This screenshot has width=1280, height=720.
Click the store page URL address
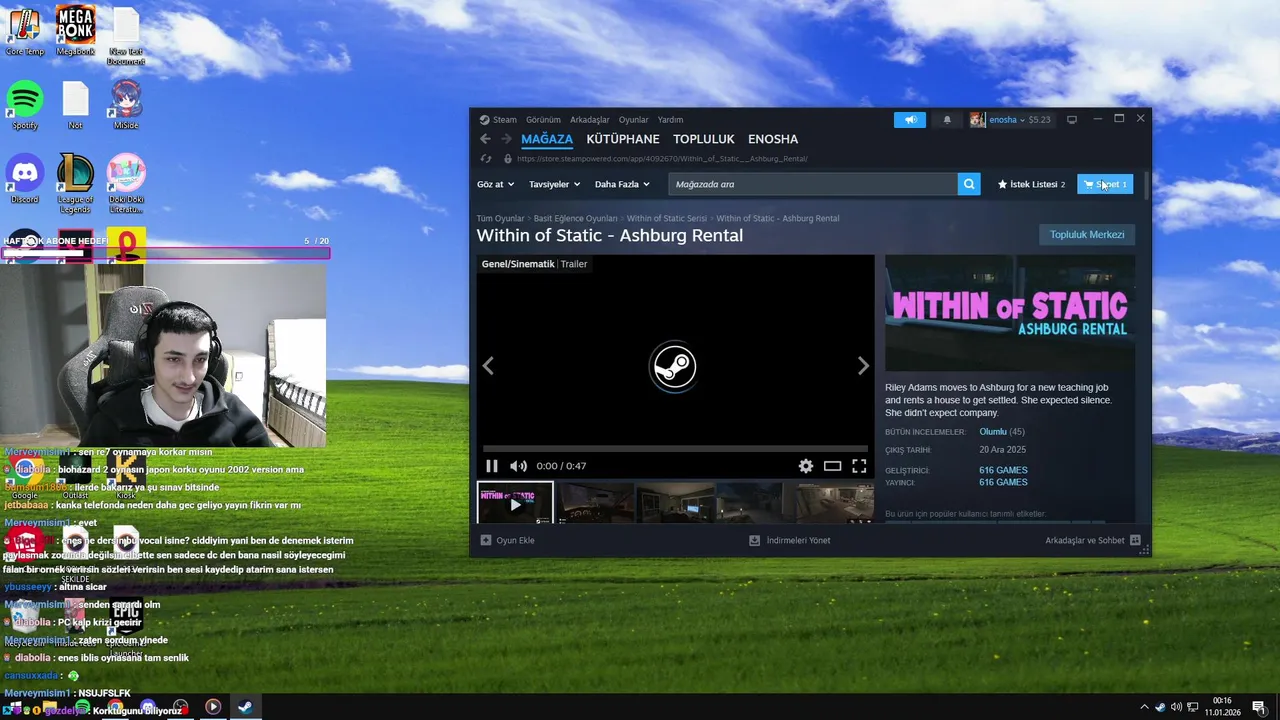coord(662,159)
